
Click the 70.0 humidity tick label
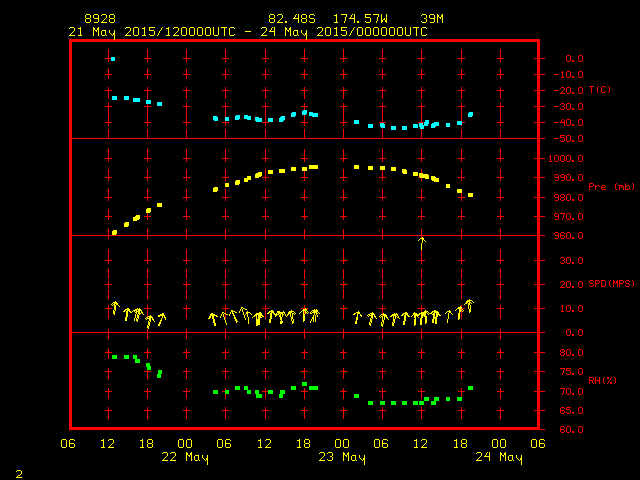point(571,392)
